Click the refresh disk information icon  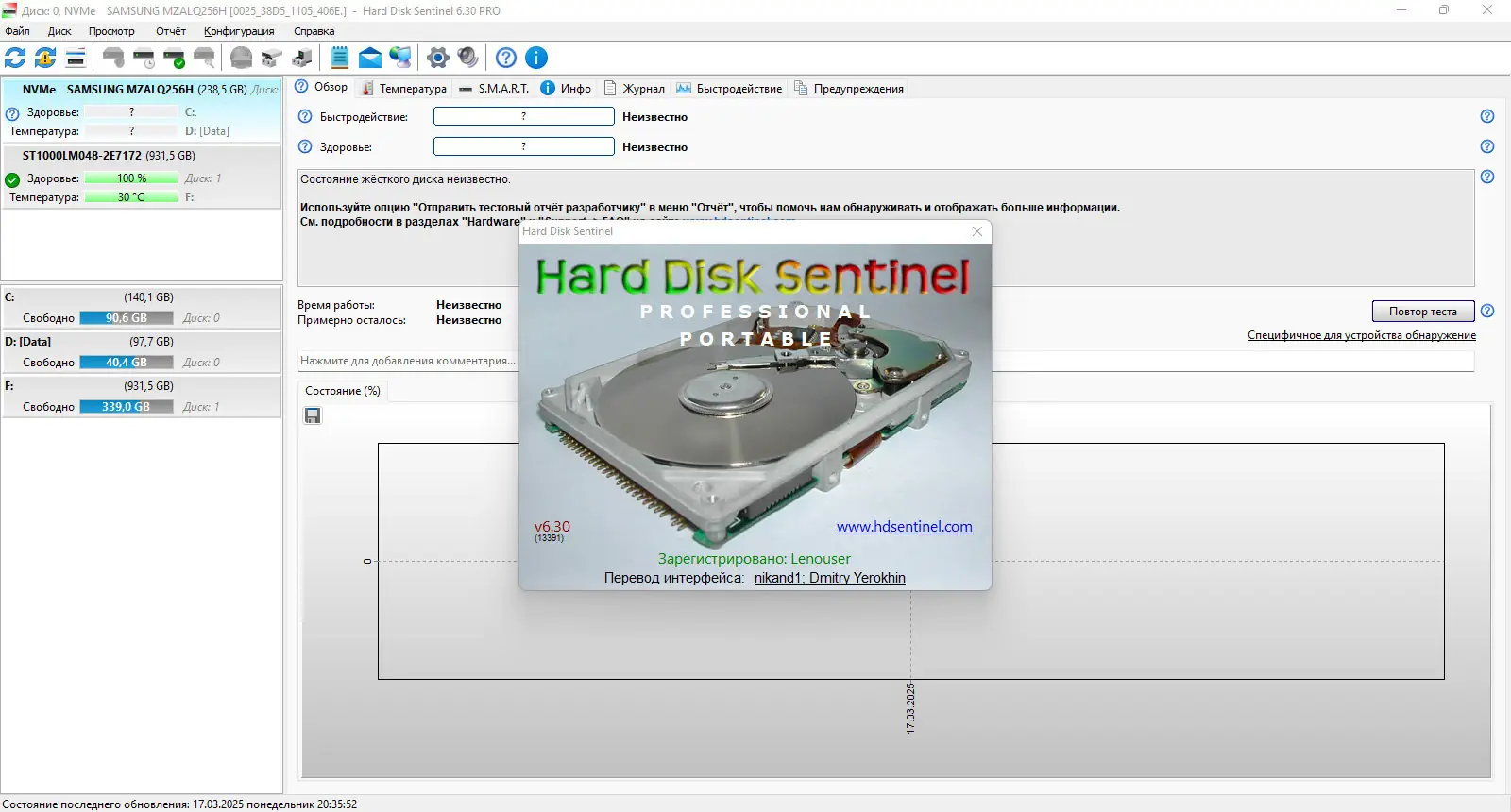(15, 58)
